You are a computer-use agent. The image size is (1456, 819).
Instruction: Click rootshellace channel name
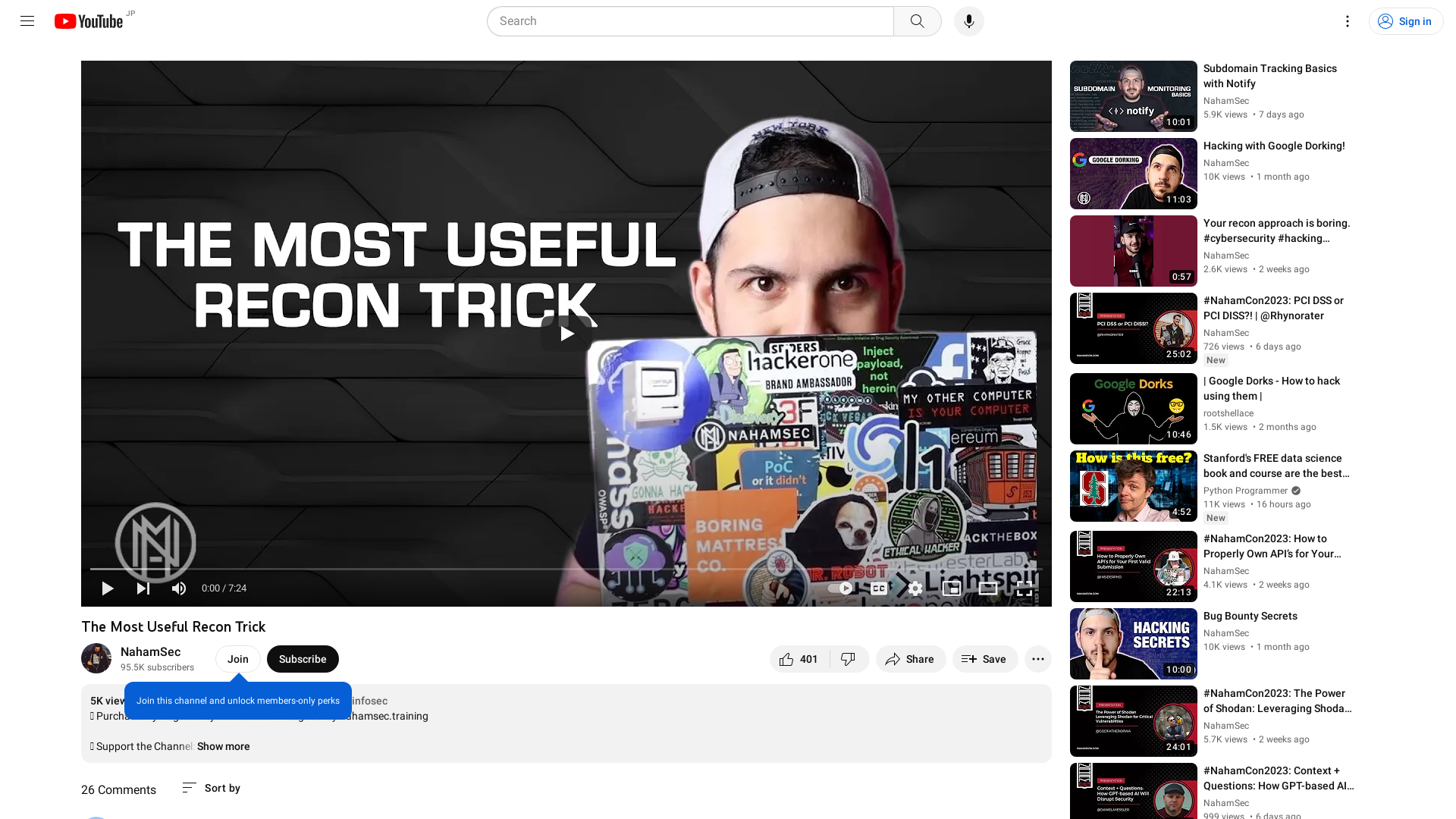click(x=1228, y=413)
